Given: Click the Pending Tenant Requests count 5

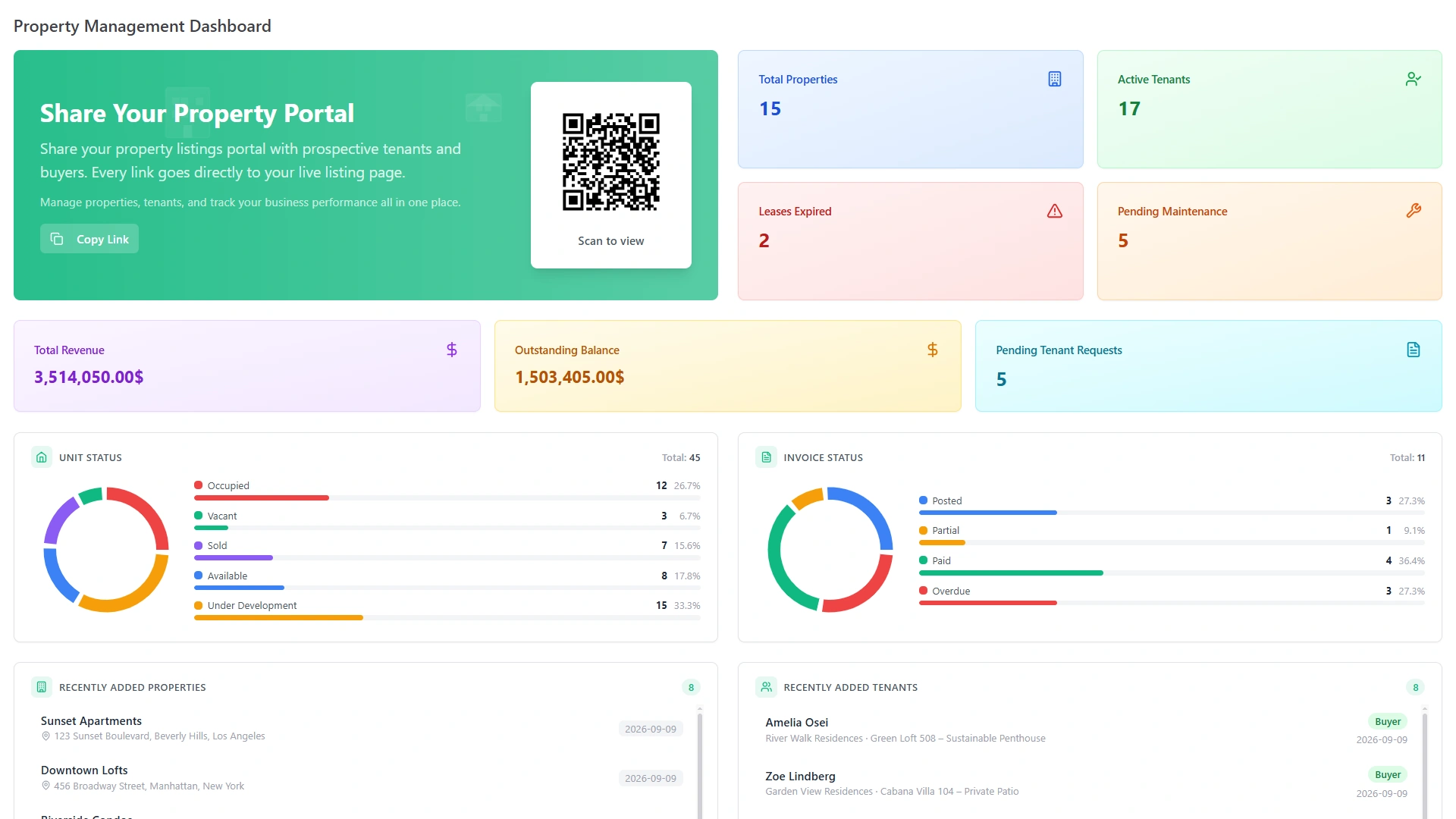Looking at the screenshot, I should point(1001,379).
